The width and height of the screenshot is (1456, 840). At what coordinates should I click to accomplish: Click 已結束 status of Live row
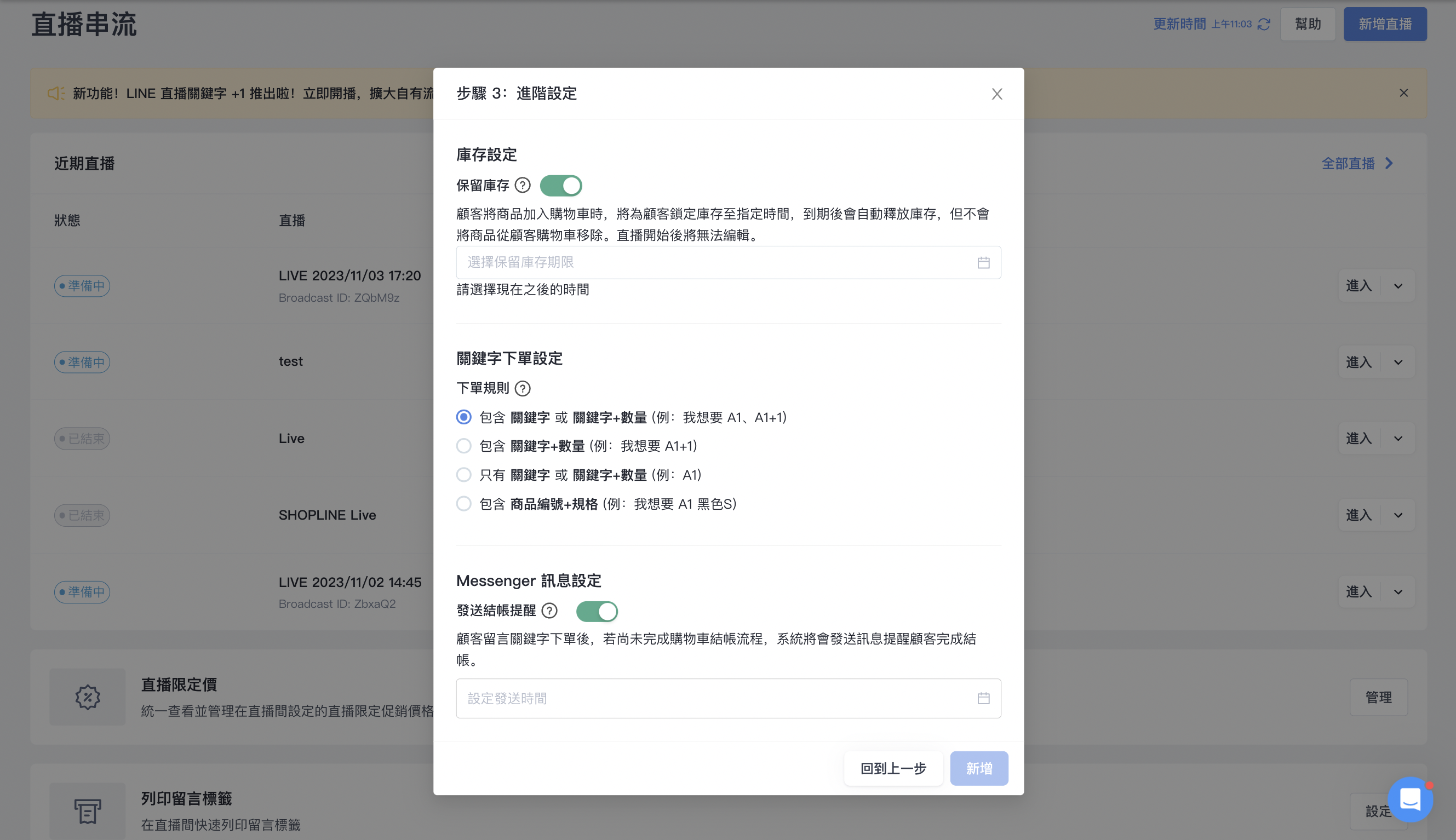pyautogui.click(x=82, y=439)
